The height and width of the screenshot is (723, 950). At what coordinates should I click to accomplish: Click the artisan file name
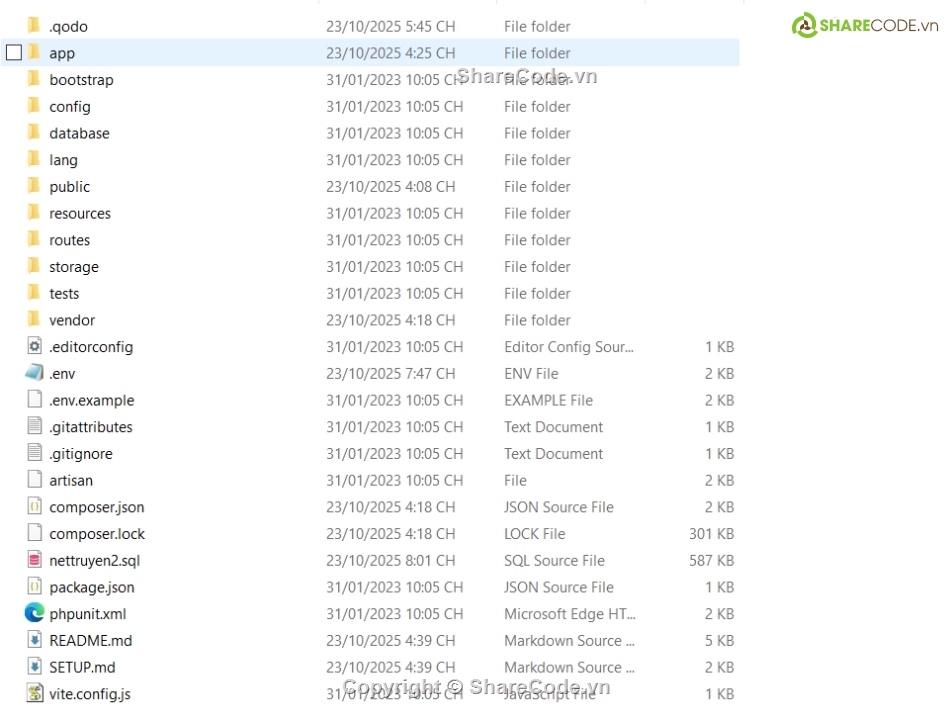pyautogui.click(x=71, y=480)
